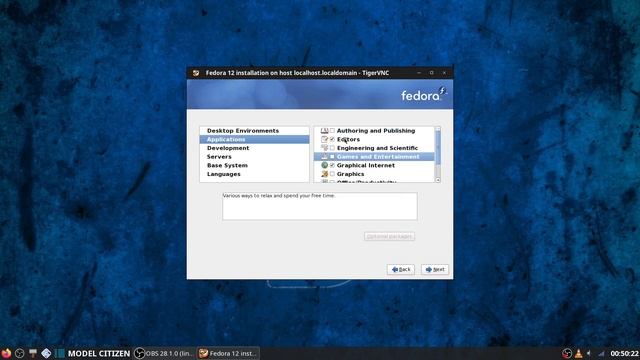This screenshot has width=640, height=360.
Task: Check the Graphics checkbox
Action: [332, 174]
